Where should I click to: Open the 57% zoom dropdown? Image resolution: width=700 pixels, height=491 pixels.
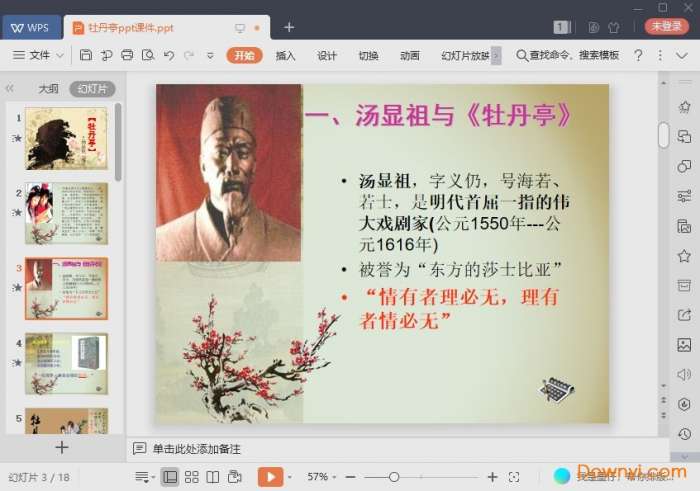click(321, 477)
